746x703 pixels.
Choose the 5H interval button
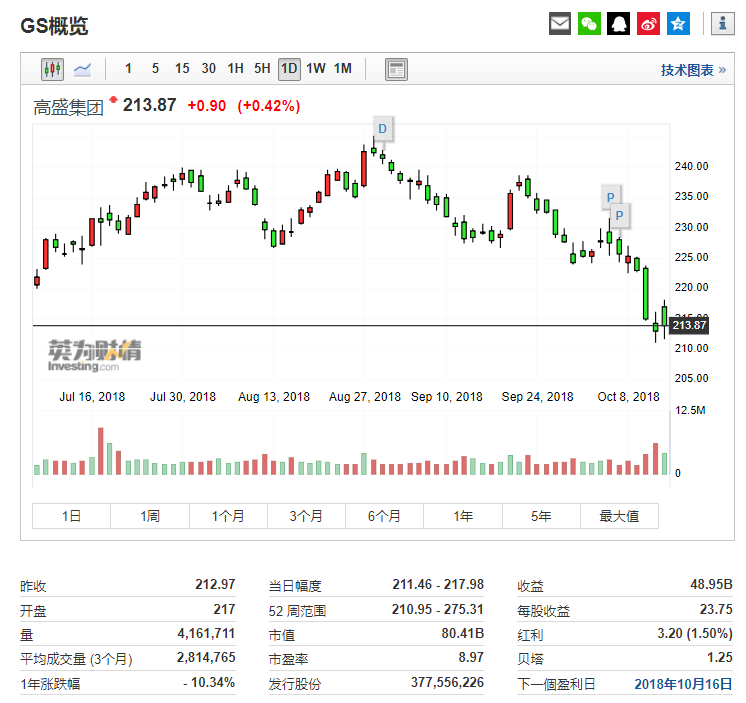(x=262, y=69)
